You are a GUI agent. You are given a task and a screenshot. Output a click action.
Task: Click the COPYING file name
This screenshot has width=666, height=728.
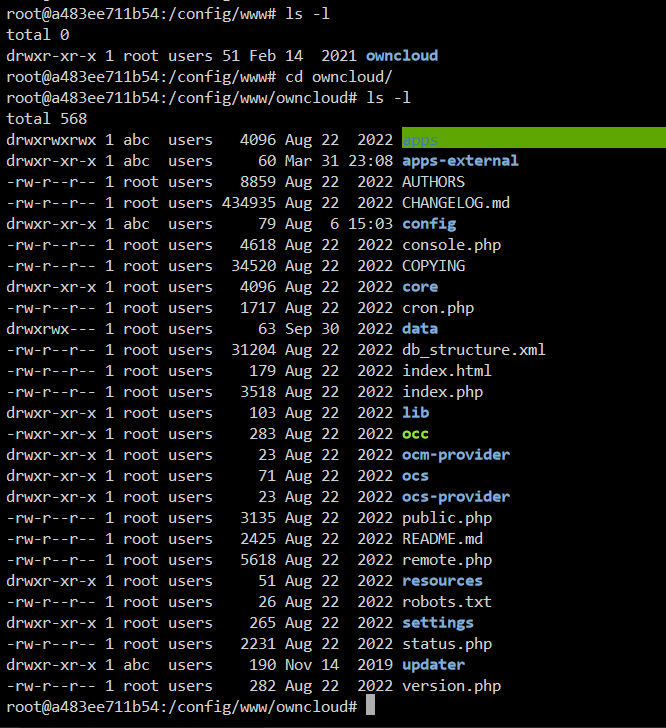433,266
